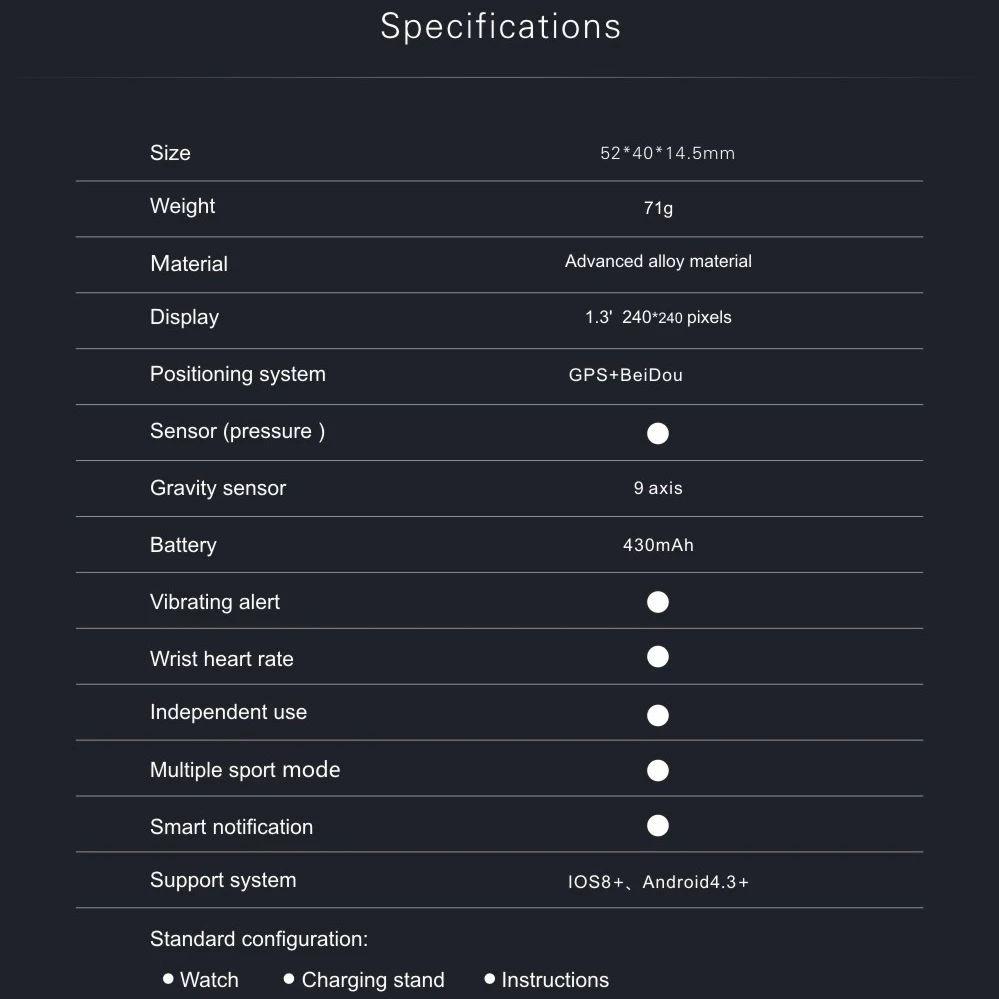Click the Advanced alloy material text
Viewport: 999px width, 999px height.
tap(658, 262)
